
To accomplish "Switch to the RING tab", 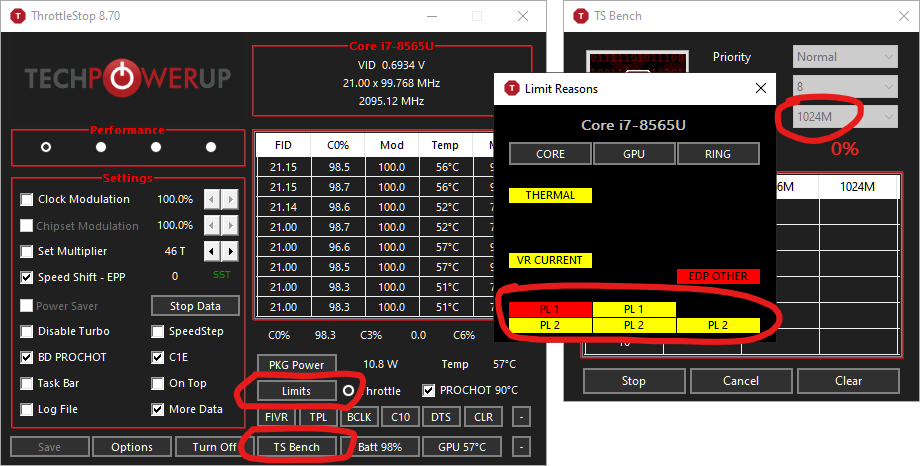I will pos(718,154).
